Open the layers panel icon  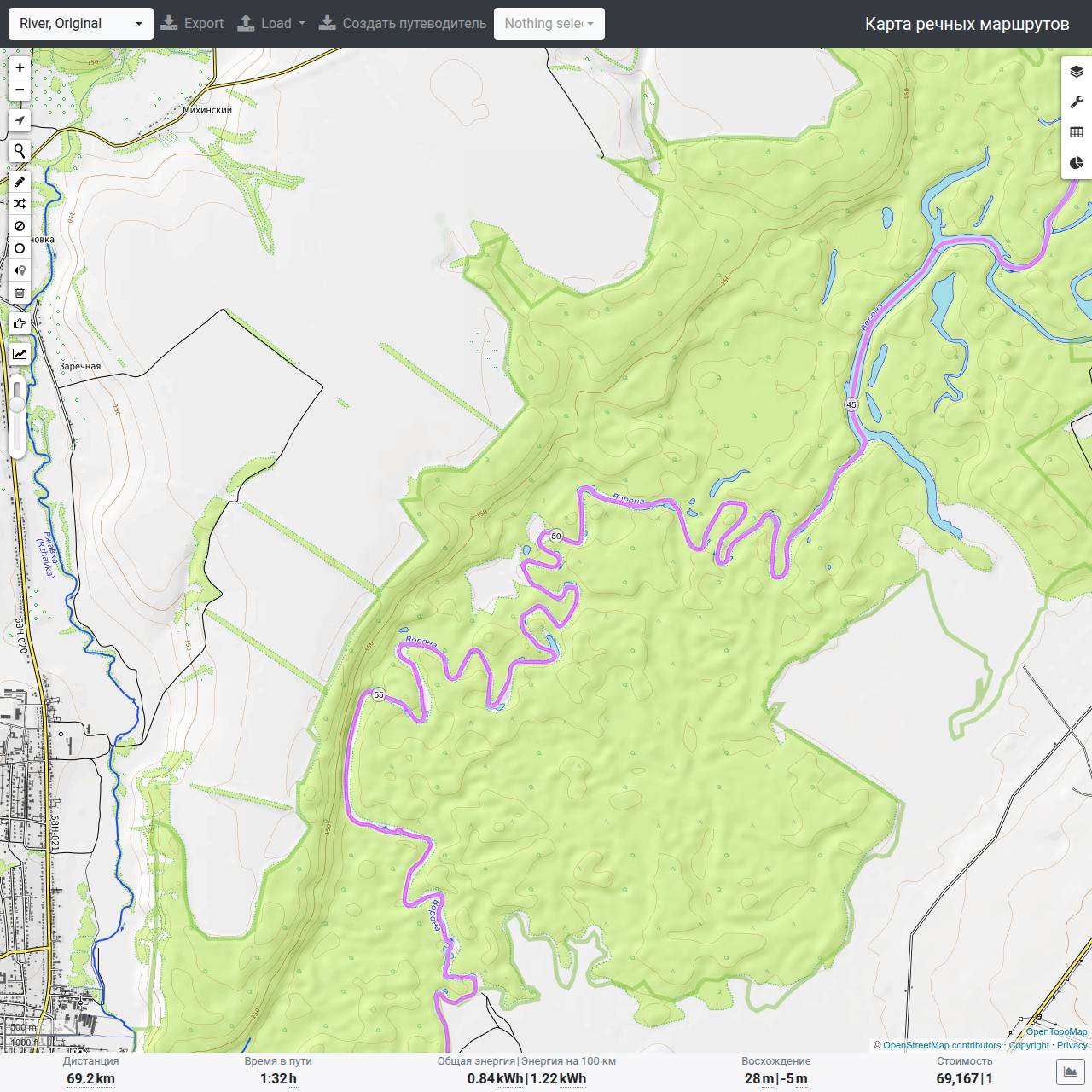coord(1076,72)
